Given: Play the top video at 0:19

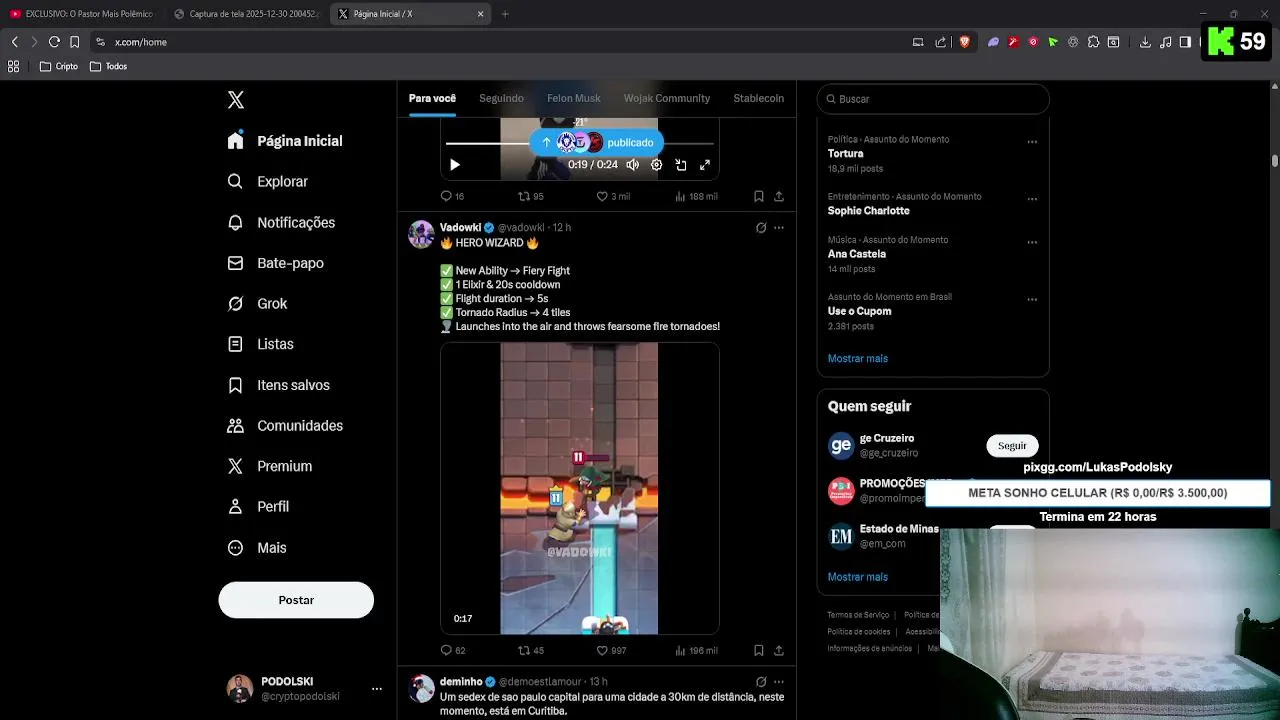Looking at the screenshot, I should [x=454, y=165].
